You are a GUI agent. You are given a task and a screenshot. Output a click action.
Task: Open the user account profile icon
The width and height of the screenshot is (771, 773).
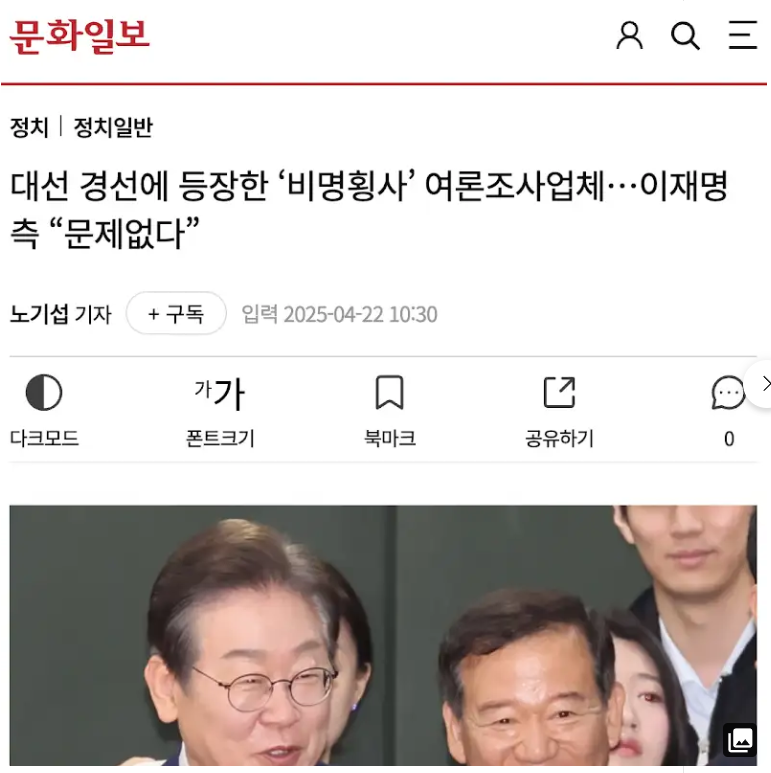tap(630, 35)
